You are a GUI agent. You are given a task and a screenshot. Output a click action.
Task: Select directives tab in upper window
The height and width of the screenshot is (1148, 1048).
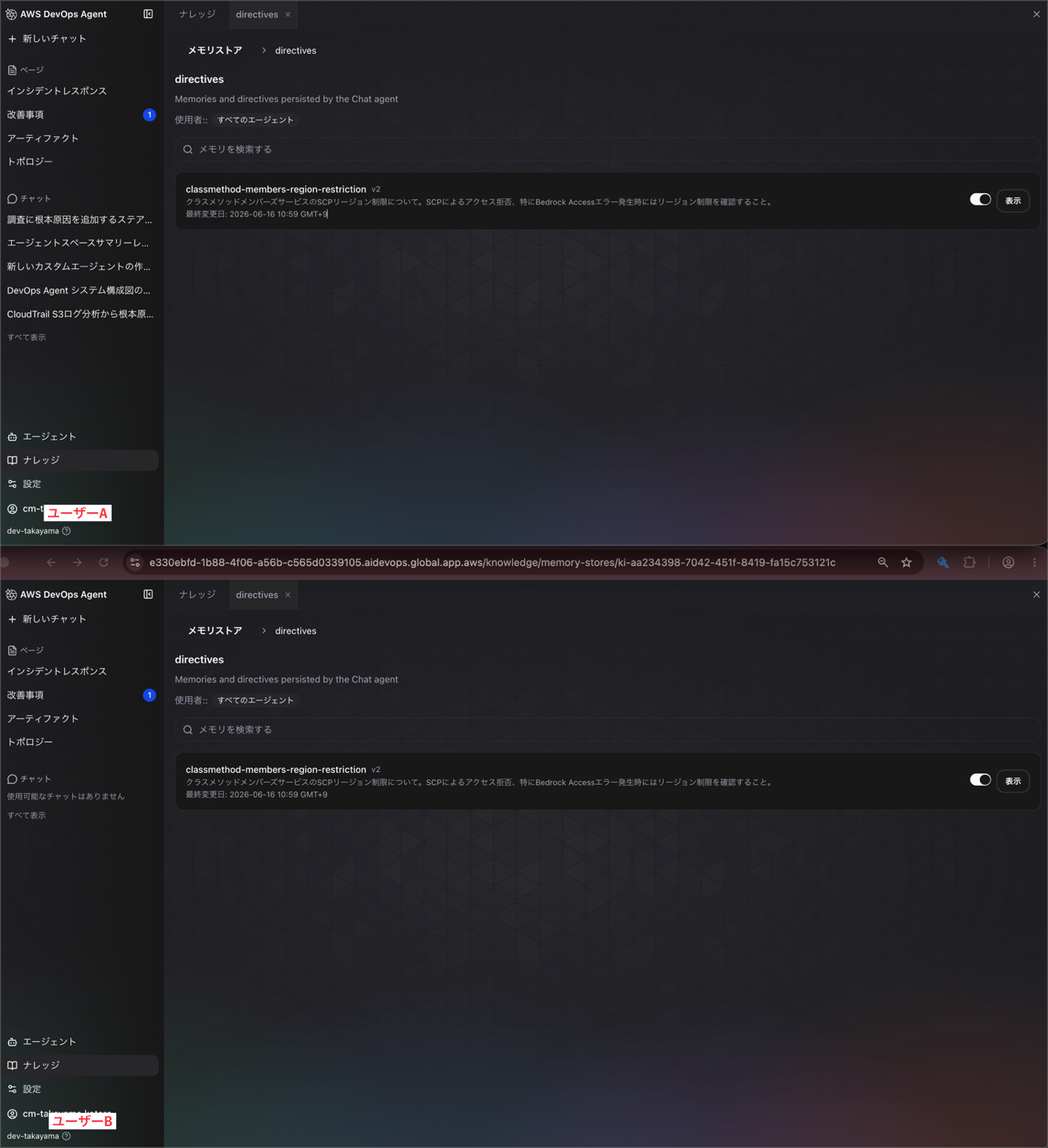coord(257,14)
